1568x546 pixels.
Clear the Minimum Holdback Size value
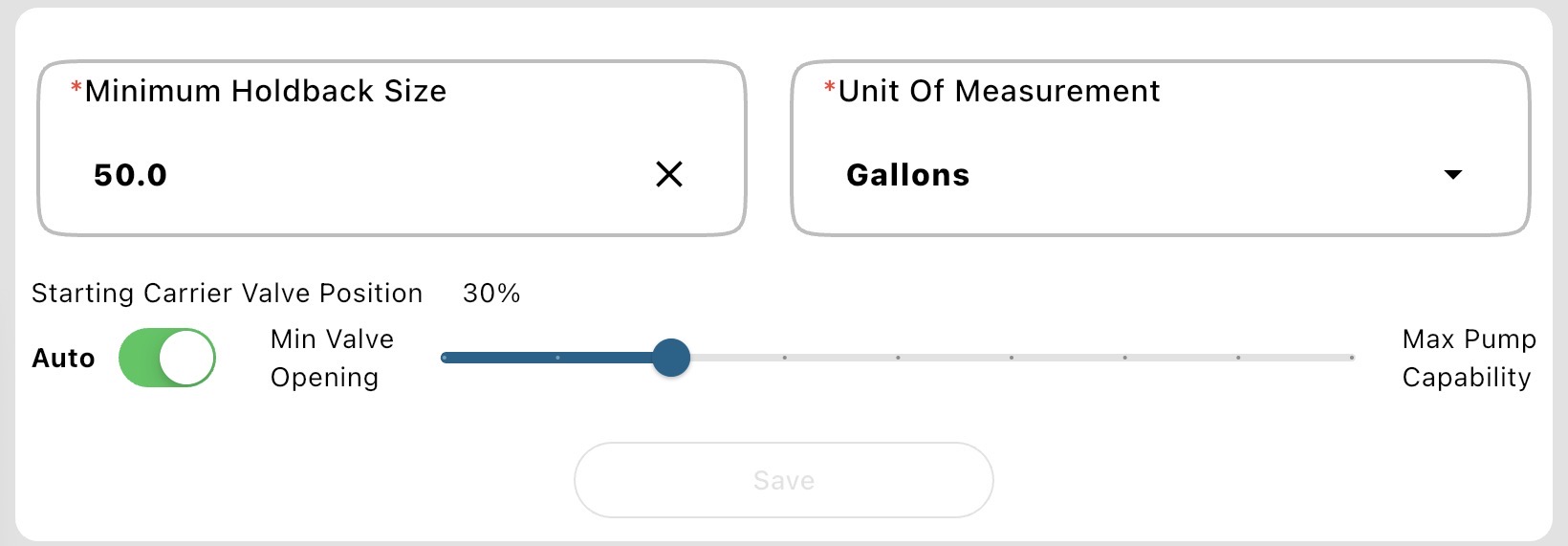tap(669, 174)
